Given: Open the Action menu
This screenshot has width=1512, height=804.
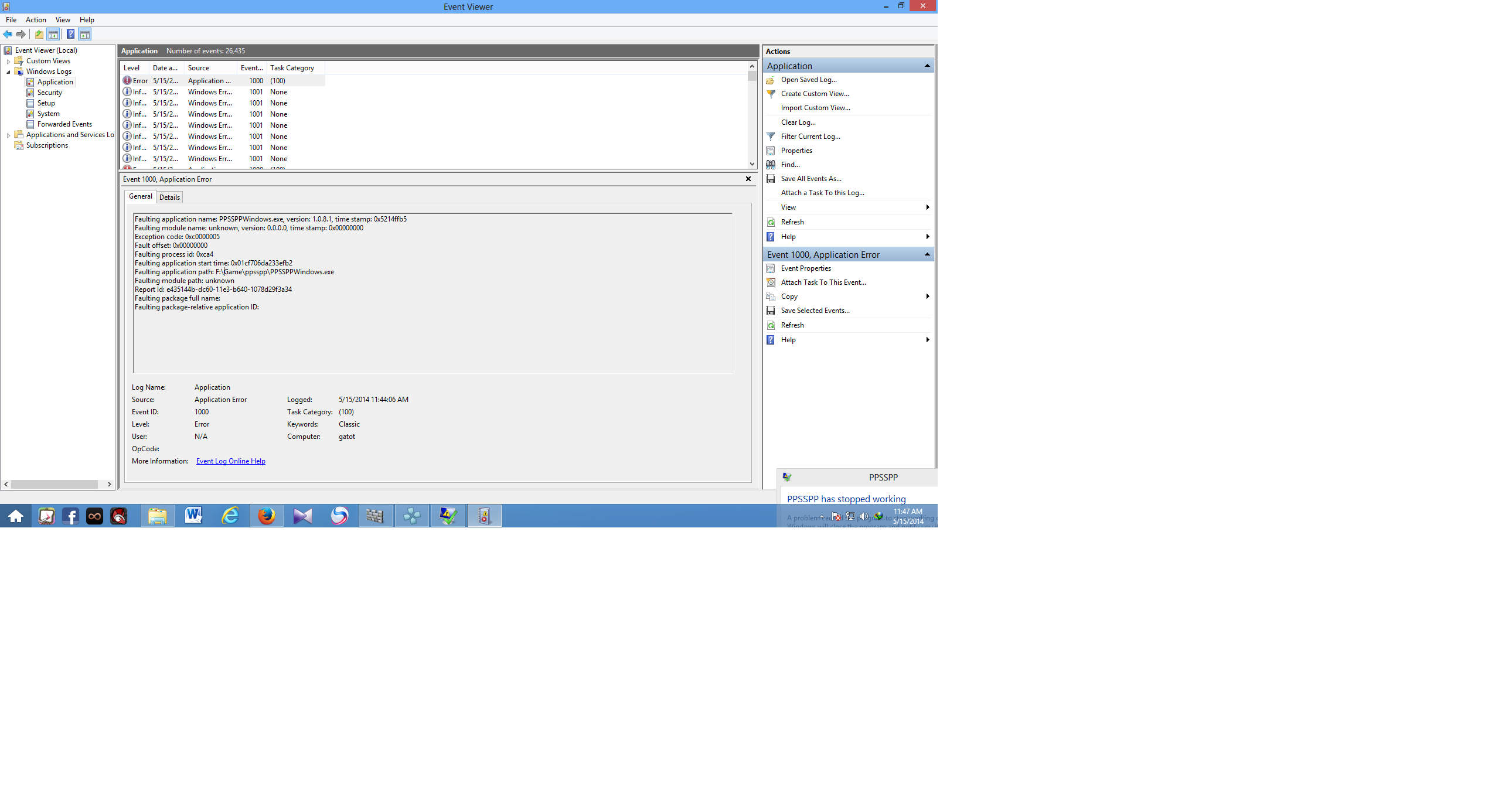Looking at the screenshot, I should [x=36, y=19].
